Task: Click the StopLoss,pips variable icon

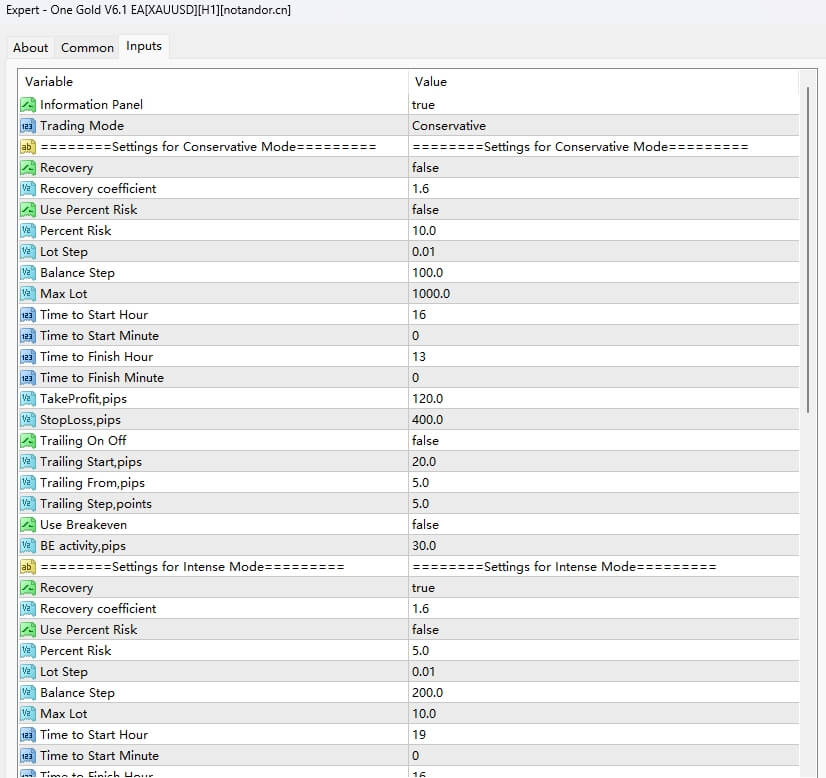Action: (x=28, y=420)
